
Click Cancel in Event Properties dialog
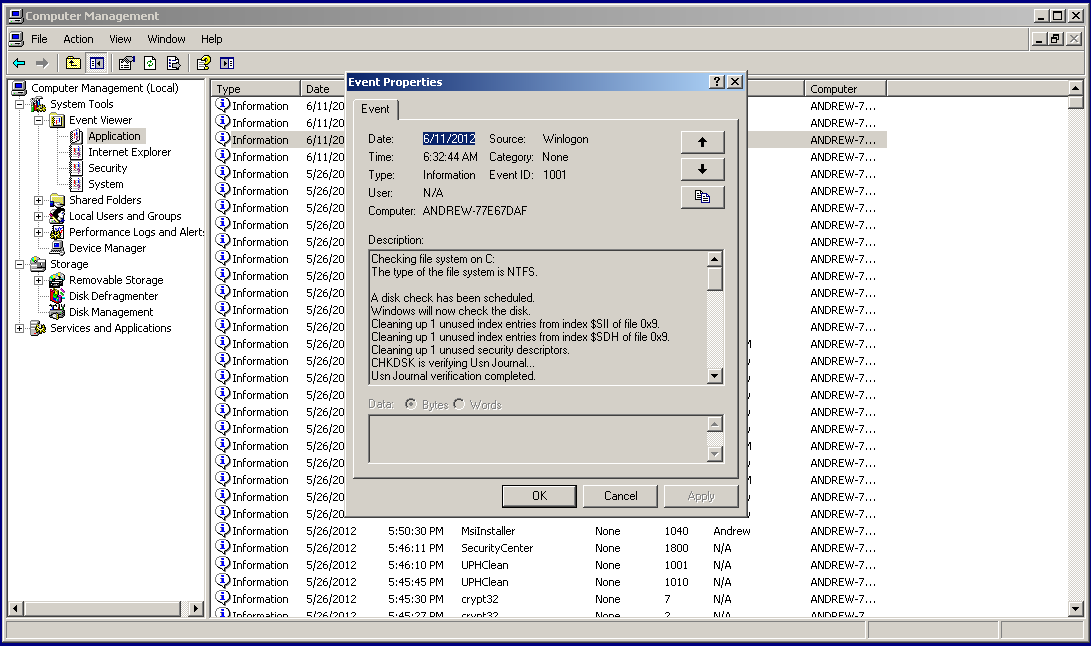pyautogui.click(x=620, y=496)
